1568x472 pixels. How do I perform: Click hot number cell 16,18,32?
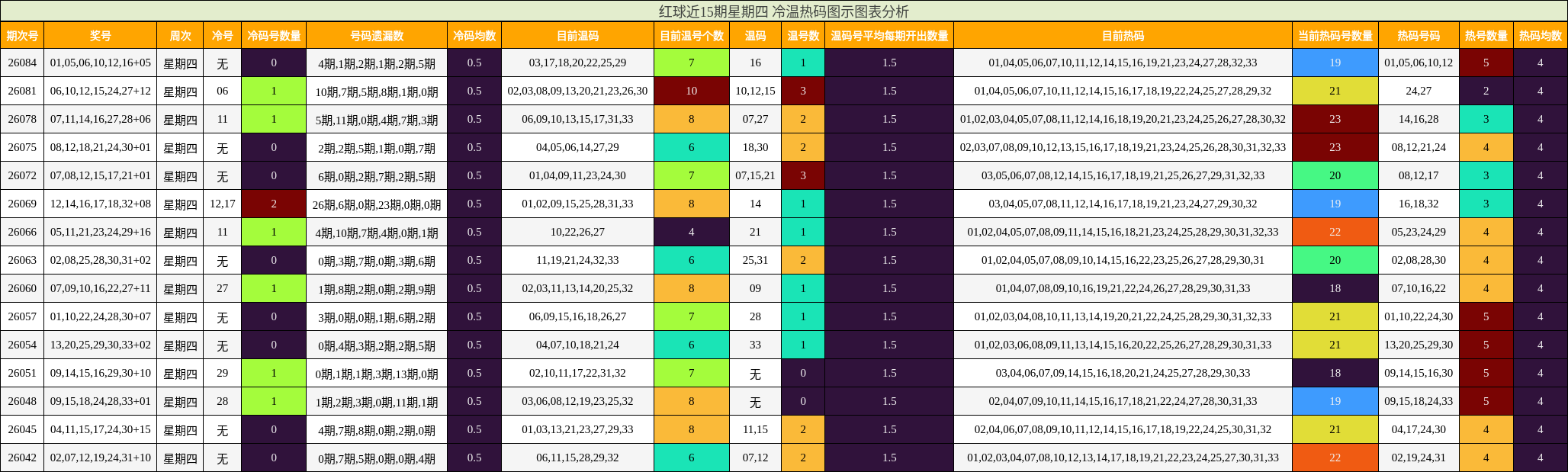pos(1419,204)
